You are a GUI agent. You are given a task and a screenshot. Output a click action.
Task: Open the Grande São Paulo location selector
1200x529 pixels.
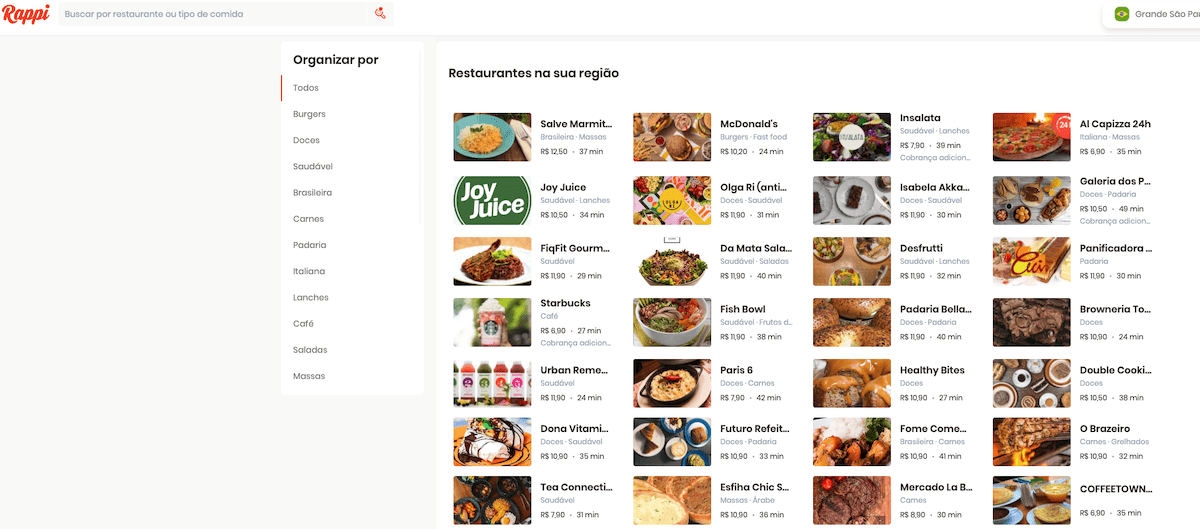coord(1152,14)
